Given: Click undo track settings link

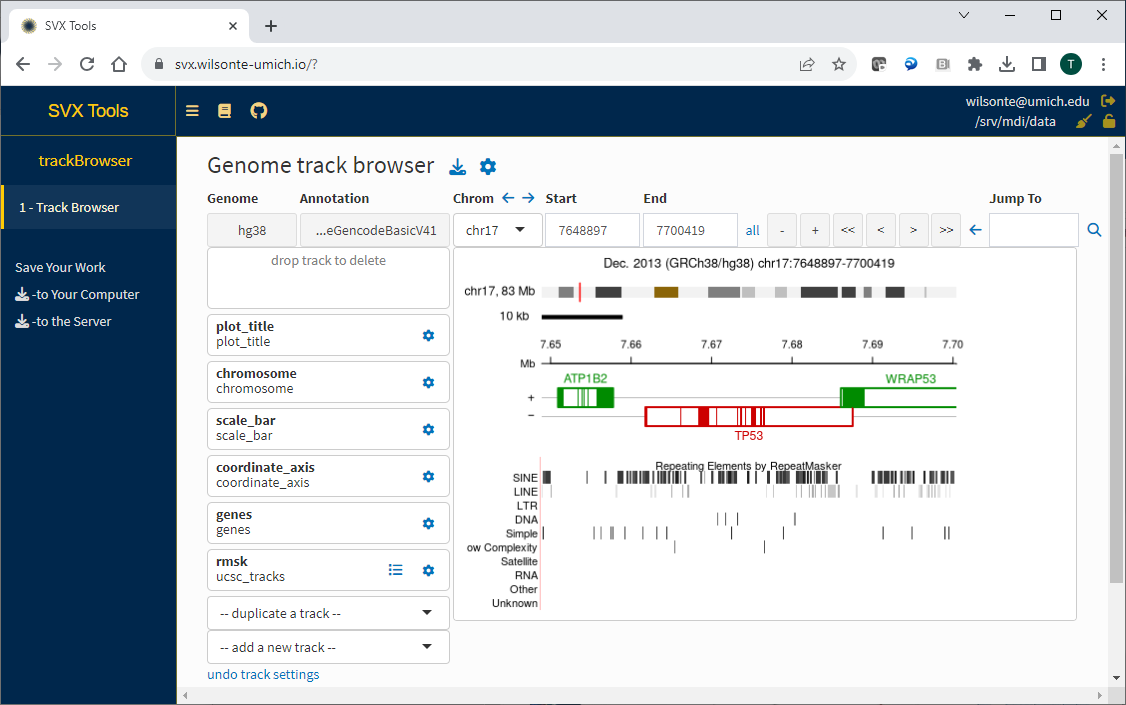Looking at the screenshot, I should [264, 674].
